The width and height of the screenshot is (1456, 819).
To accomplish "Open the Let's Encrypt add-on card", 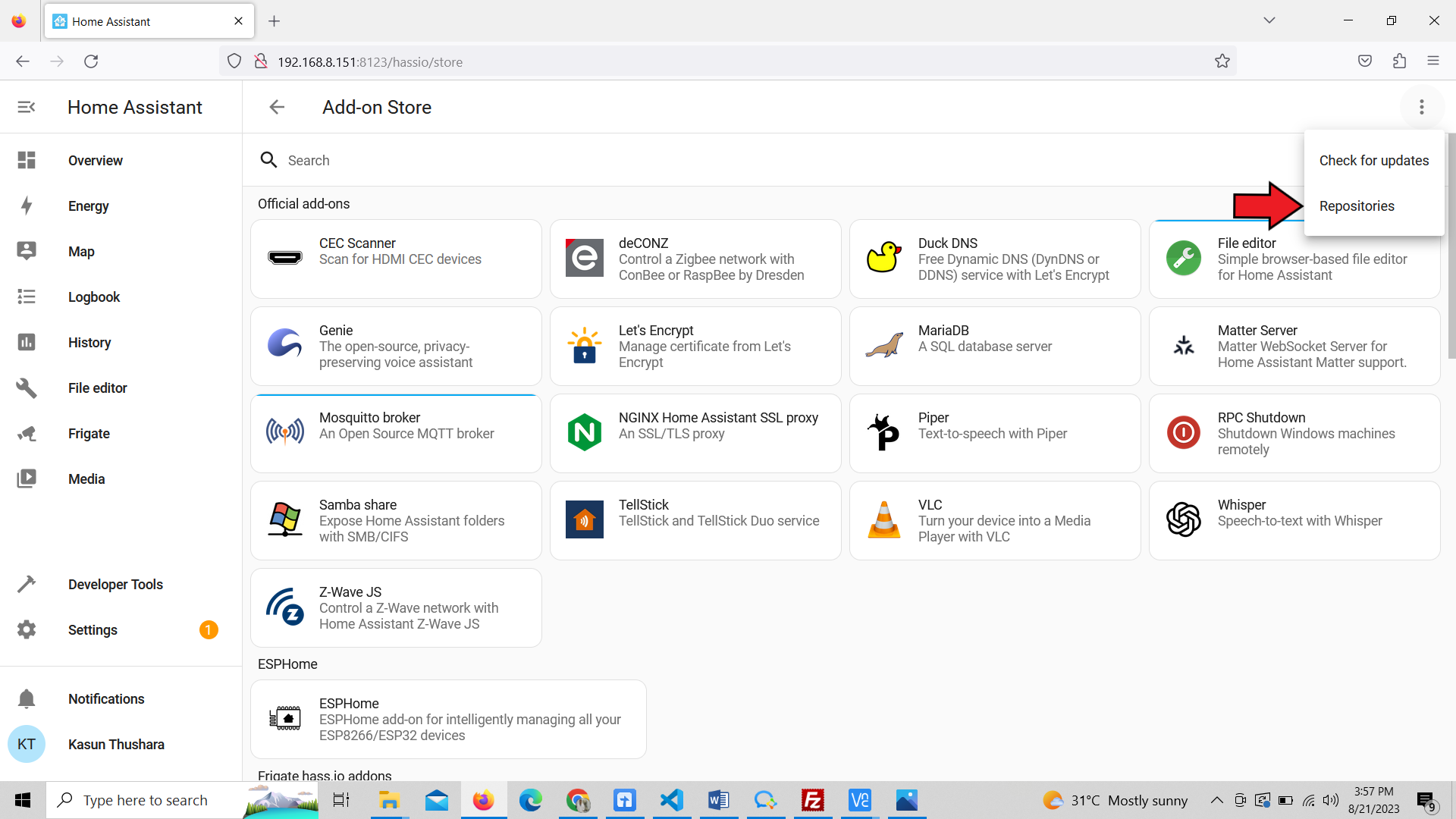I will click(695, 346).
